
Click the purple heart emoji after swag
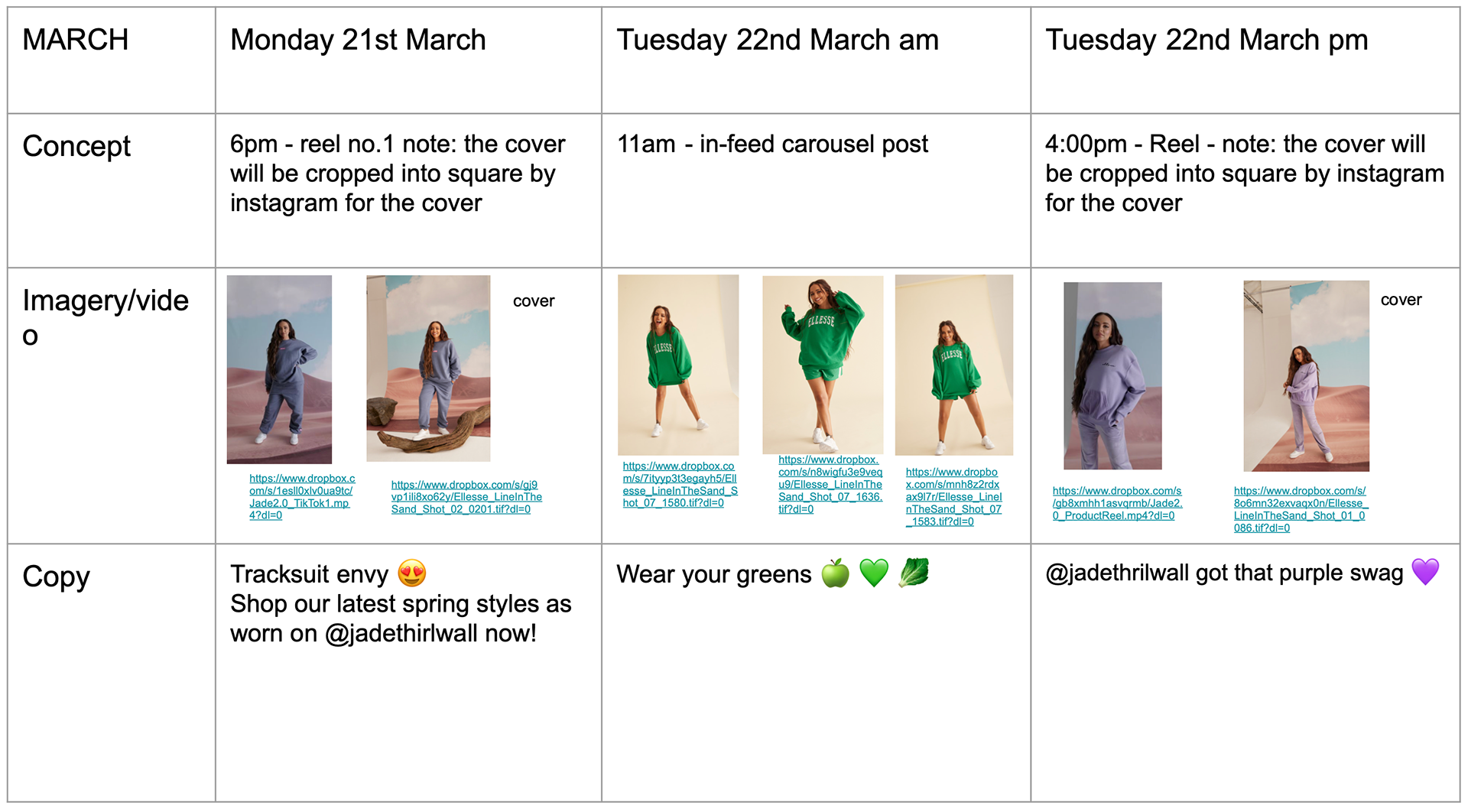1425,571
